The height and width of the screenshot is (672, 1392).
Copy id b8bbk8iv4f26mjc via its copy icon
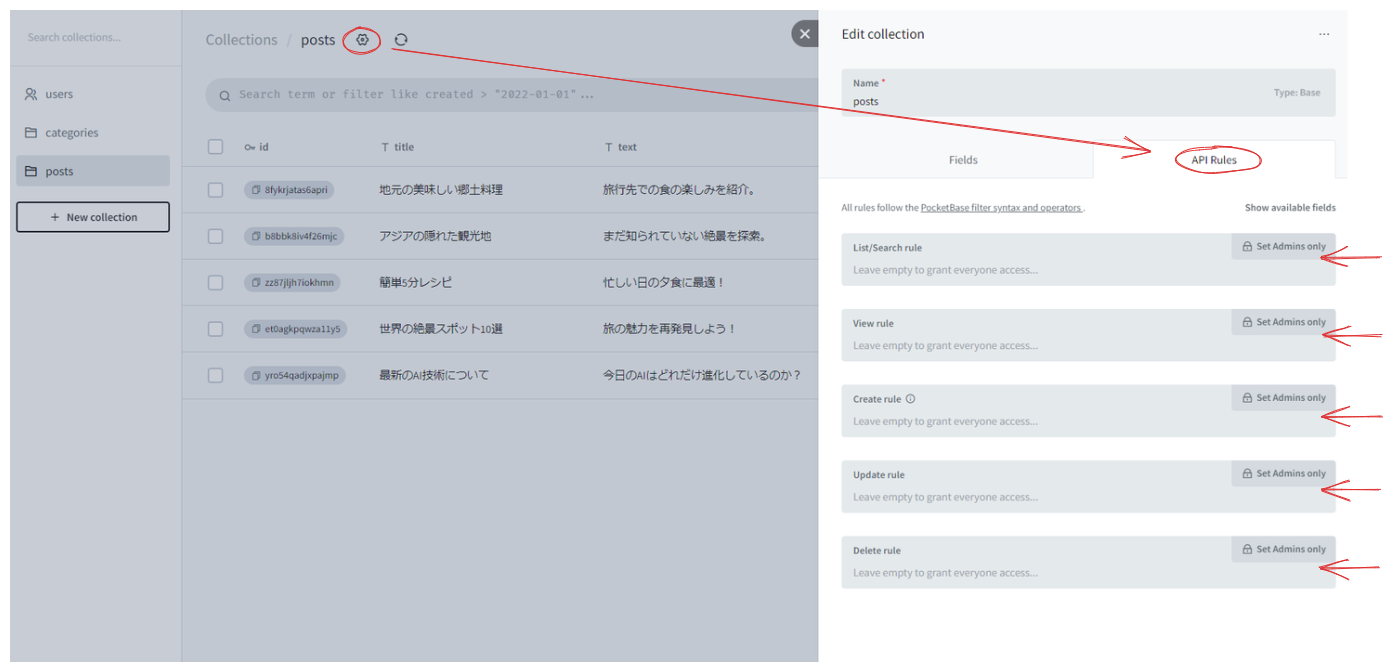point(256,236)
